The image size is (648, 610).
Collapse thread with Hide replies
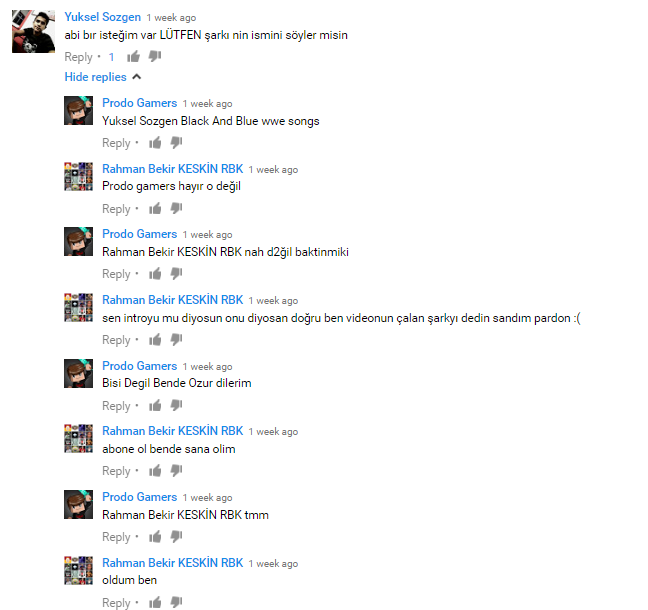tap(95, 77)
